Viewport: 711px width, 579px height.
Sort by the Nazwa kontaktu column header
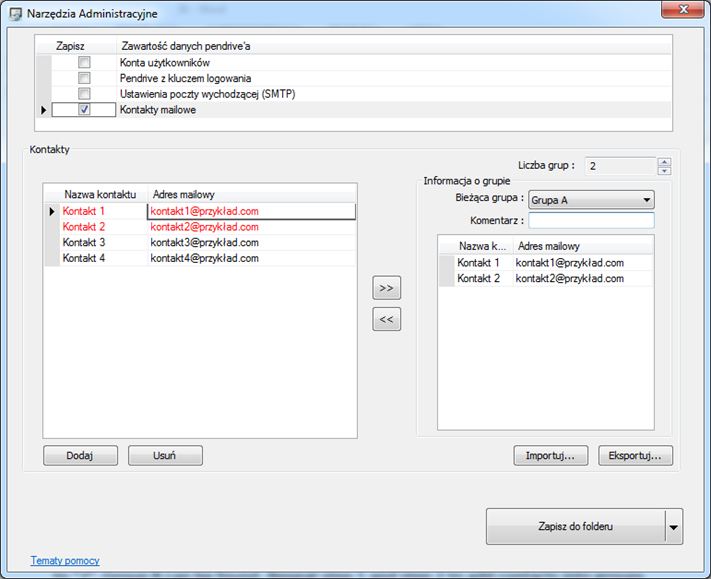[100, 195]
